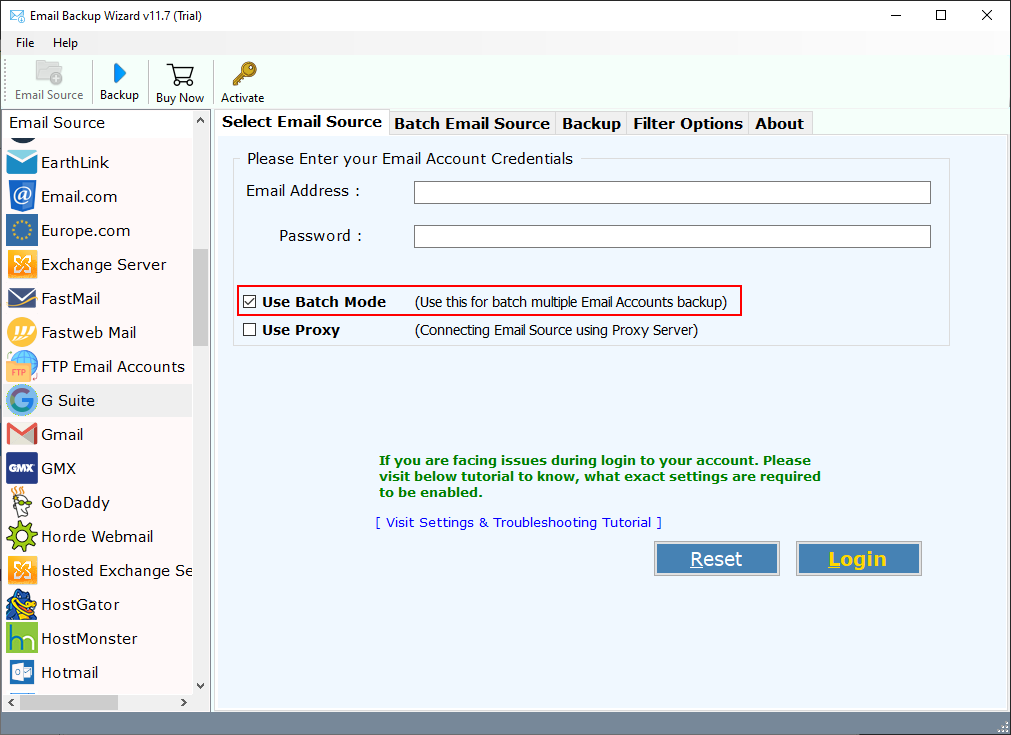Select FastMail text in source list
Screen dimensions: 1011x735
click(71, 299)
